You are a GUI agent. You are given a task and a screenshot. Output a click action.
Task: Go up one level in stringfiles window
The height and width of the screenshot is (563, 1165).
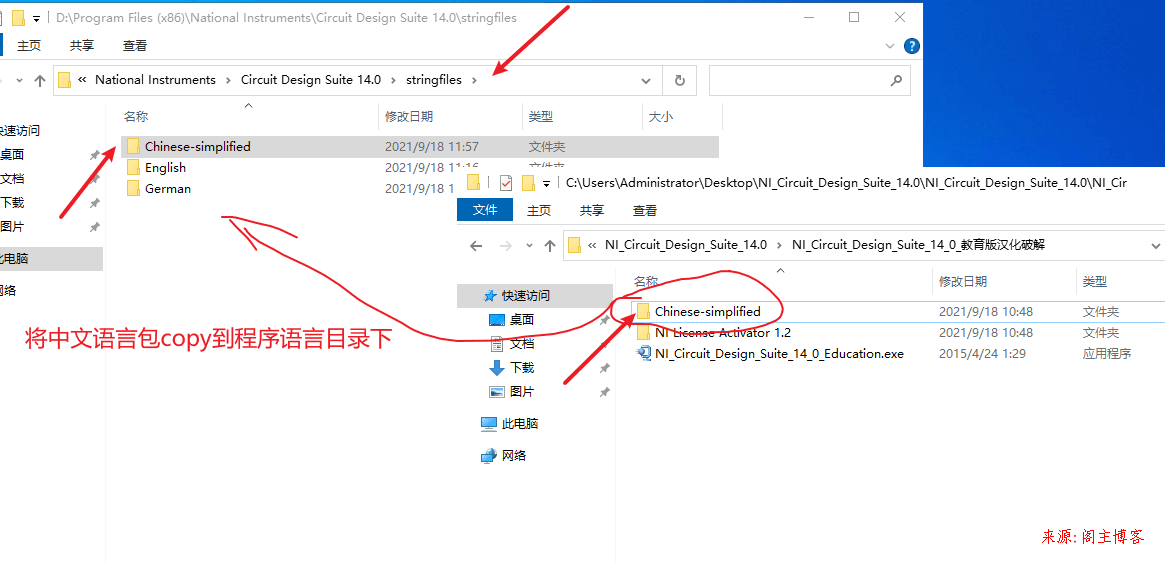tap(41, 81)
